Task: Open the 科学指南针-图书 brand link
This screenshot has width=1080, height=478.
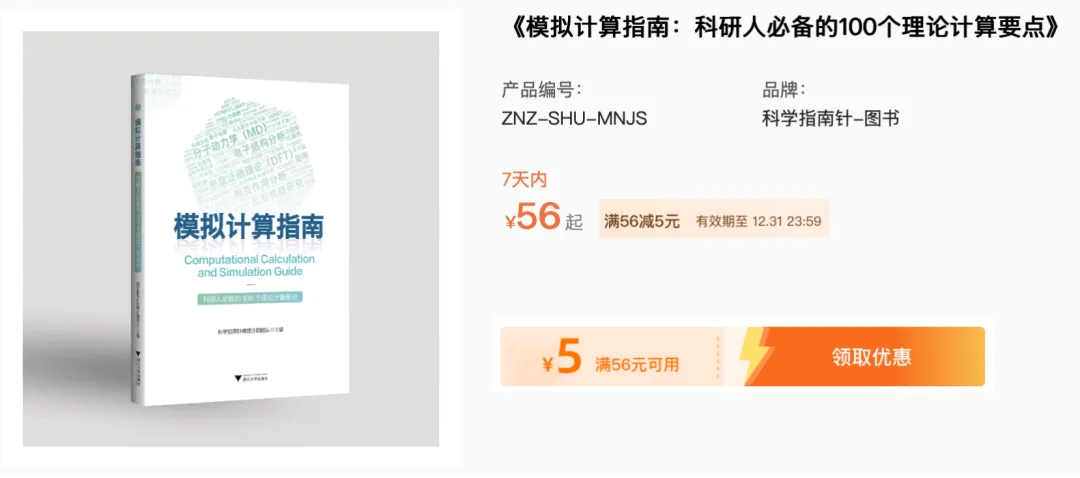Action: (x=830, y=118)
